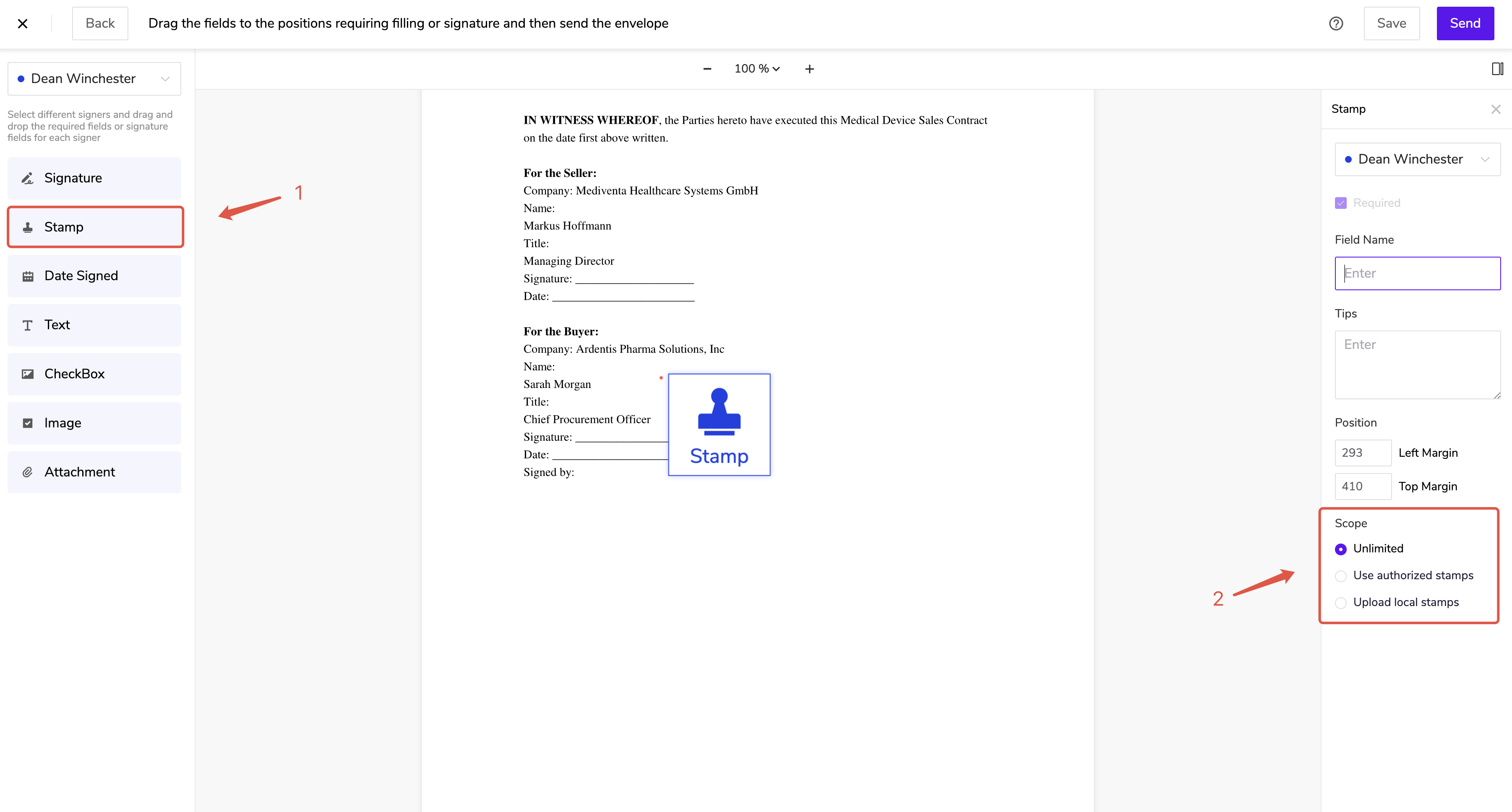The image size is (1512, 812).
Task: Choose the Text field item
Action: [94, 325]
